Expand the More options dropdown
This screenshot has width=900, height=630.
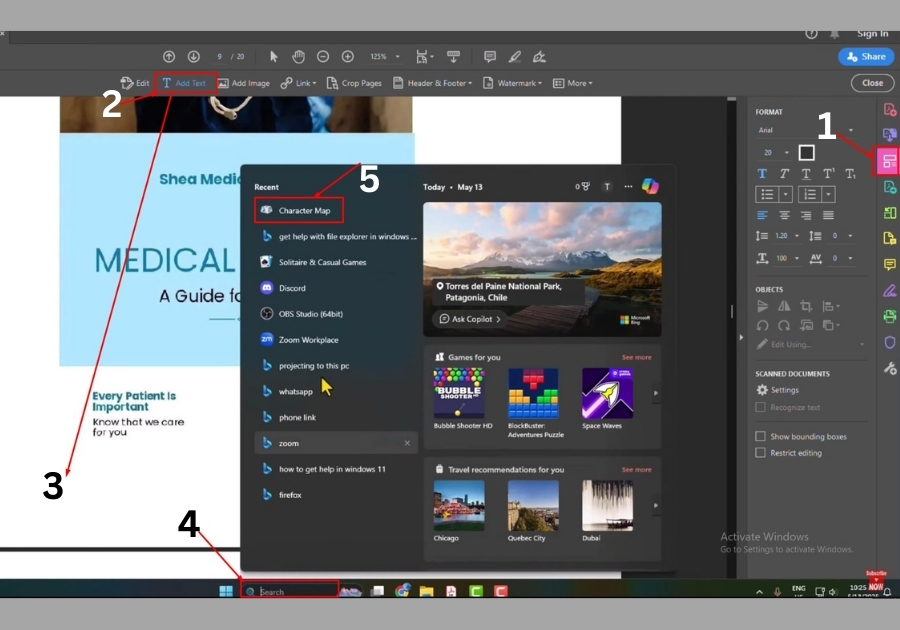[x=572, y=83]
